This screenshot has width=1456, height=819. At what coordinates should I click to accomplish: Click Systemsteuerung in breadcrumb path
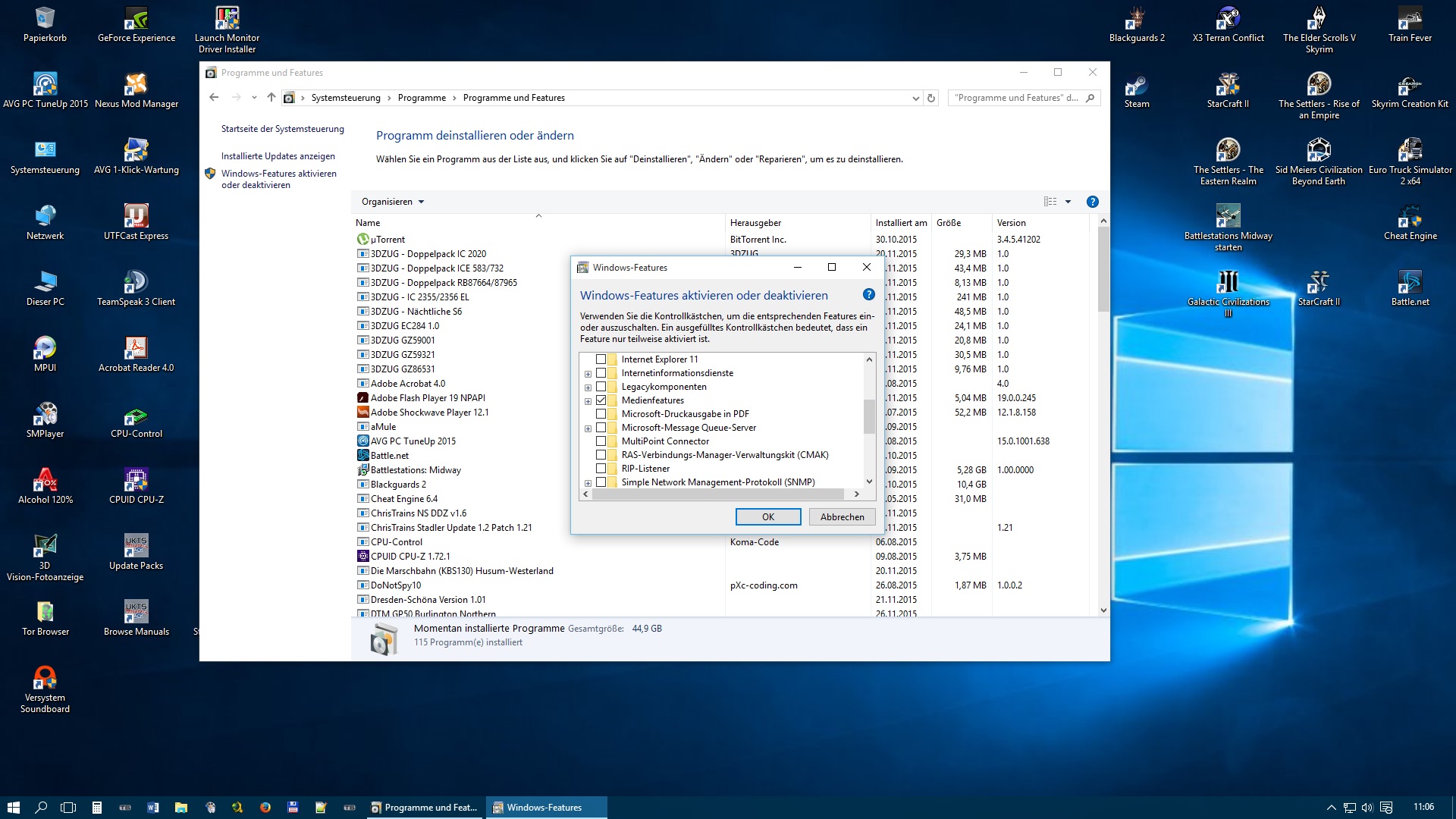coord(346,98)
